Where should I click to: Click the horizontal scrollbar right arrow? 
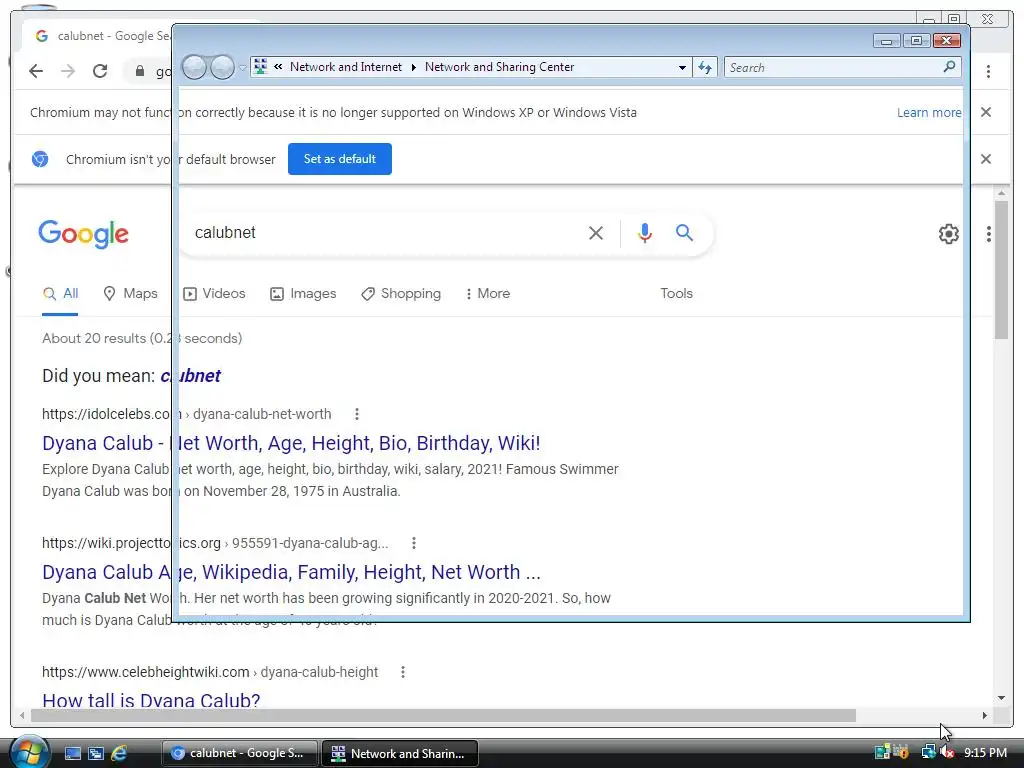[984, 716]
